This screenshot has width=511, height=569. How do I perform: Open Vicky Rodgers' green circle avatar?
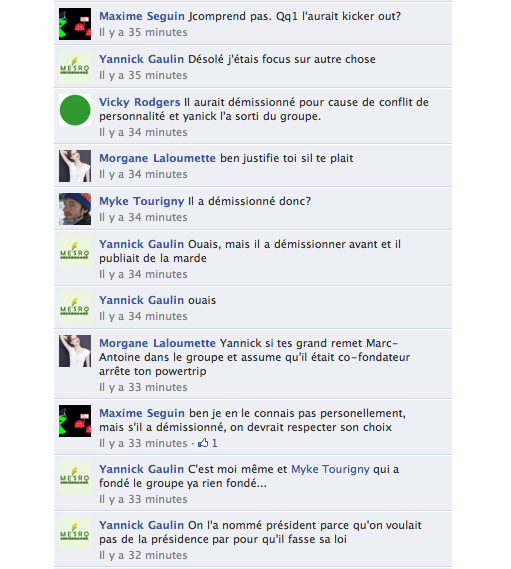pyautogui.click(x=75, y=110)
